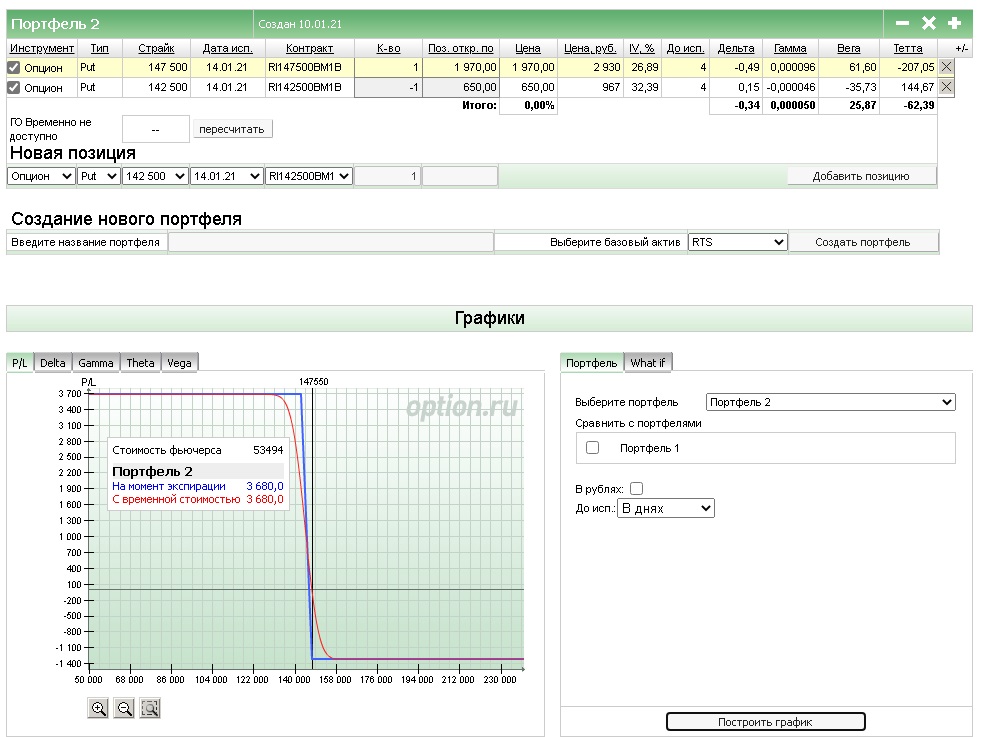Remove the Put 142 500 option row

coord(946,87)
